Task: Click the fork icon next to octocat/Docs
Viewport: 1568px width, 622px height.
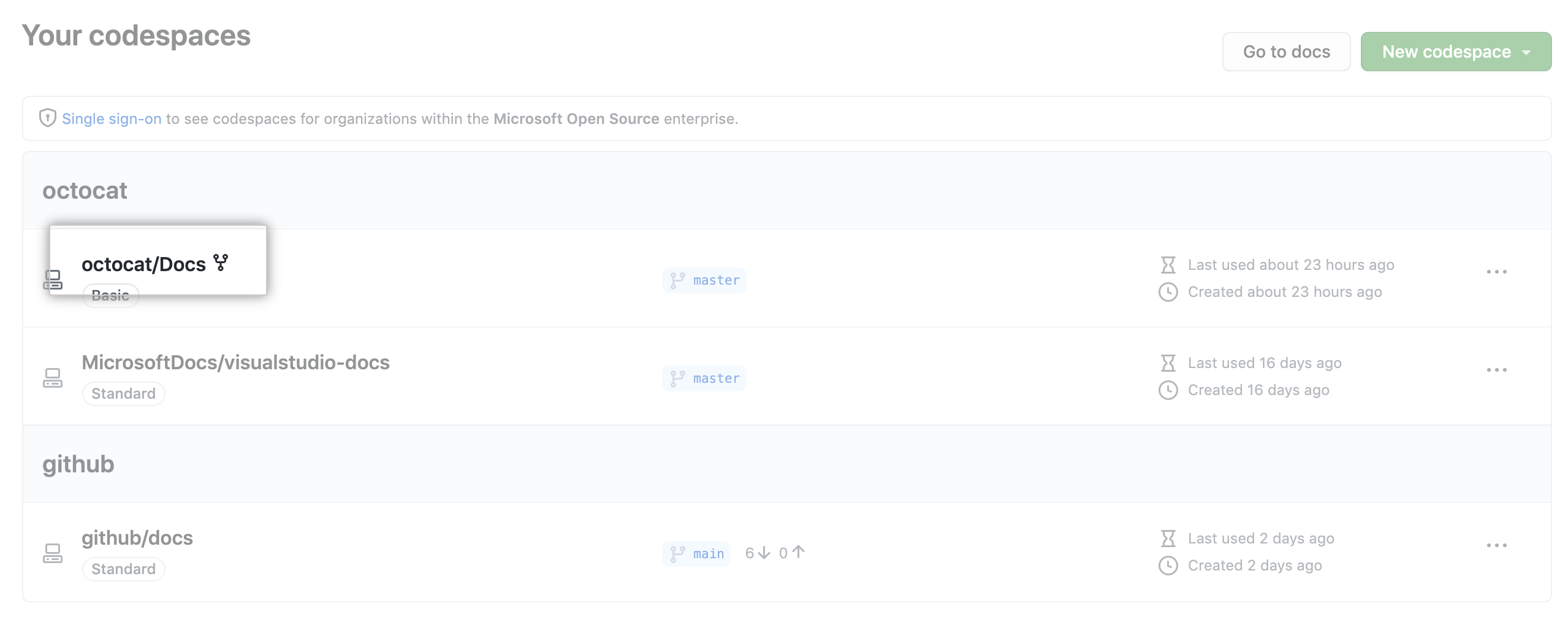Action: click(x=221, y=262)
